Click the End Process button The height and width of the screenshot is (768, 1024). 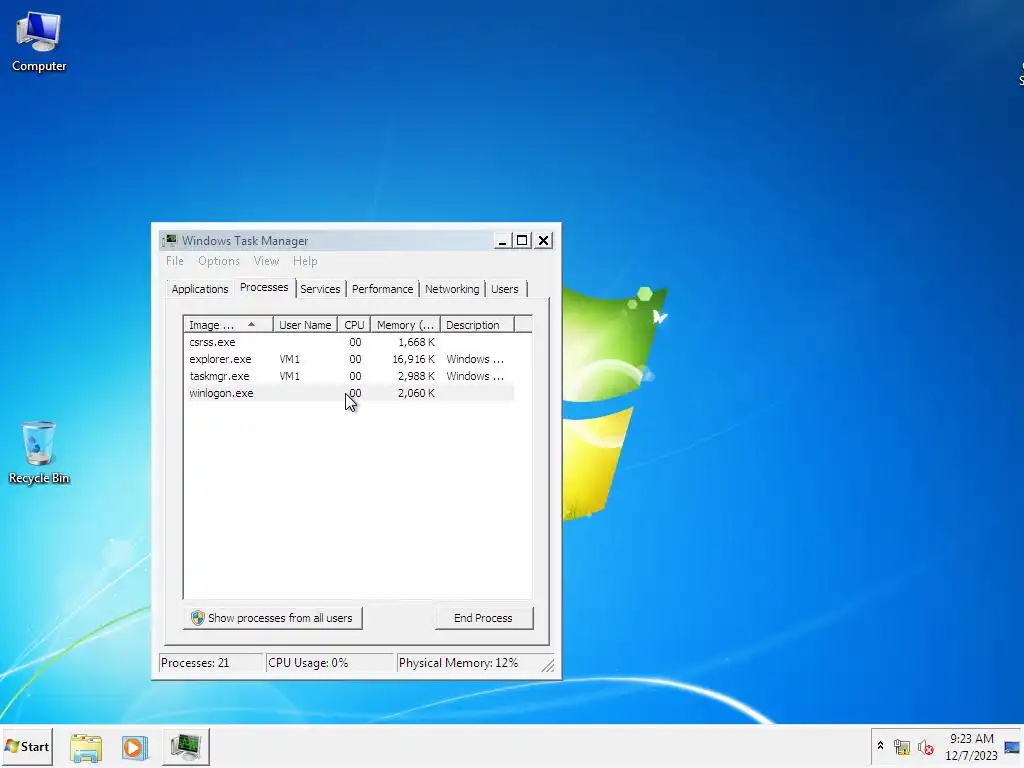coord(483,618)
